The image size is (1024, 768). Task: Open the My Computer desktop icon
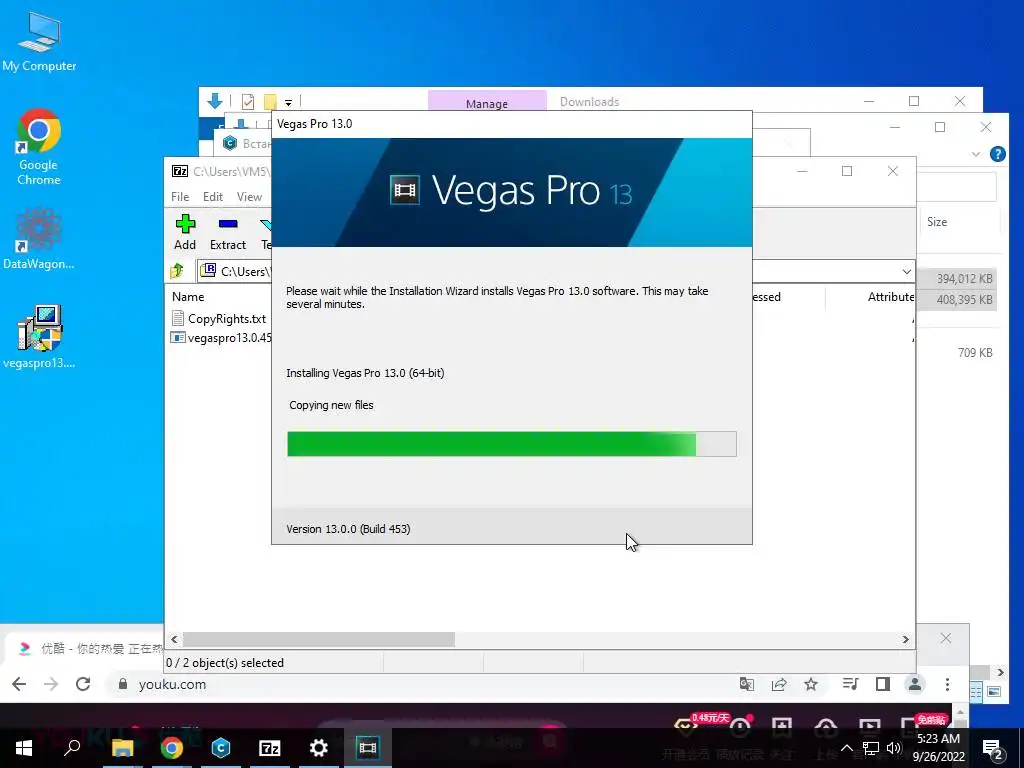[39, 42]
